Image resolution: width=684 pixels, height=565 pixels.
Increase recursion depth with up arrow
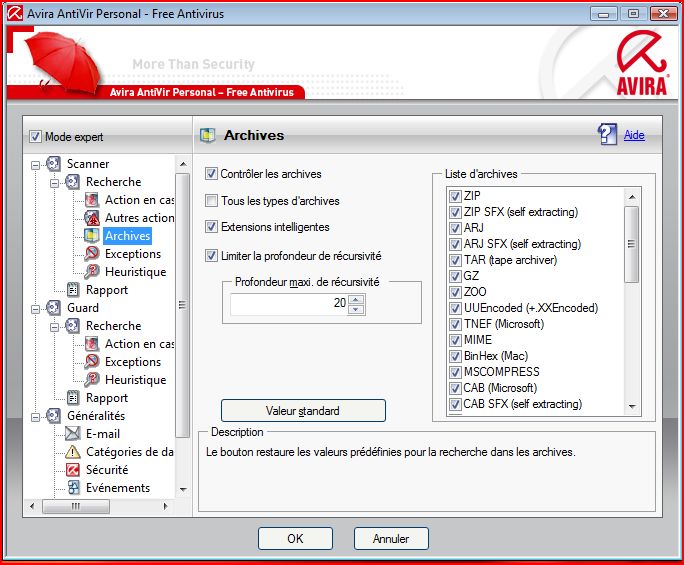(x=356, y=299)
